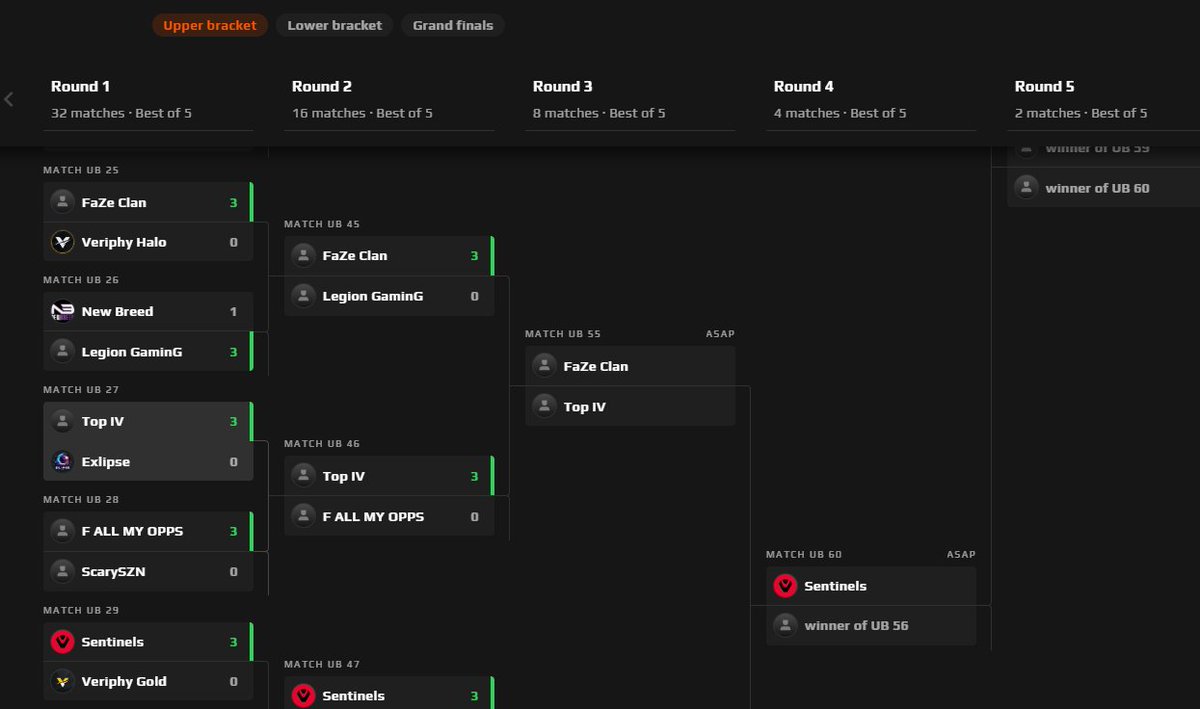Open Veriphy Gold row in match UB 29
The height and width of the screenshot is (709, 1200).
pos(148,681)
